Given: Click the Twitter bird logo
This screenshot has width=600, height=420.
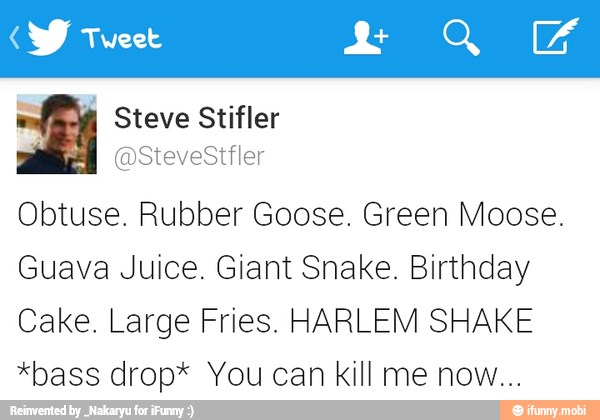Looking at the screenshot, I should [x=47, y=38].
